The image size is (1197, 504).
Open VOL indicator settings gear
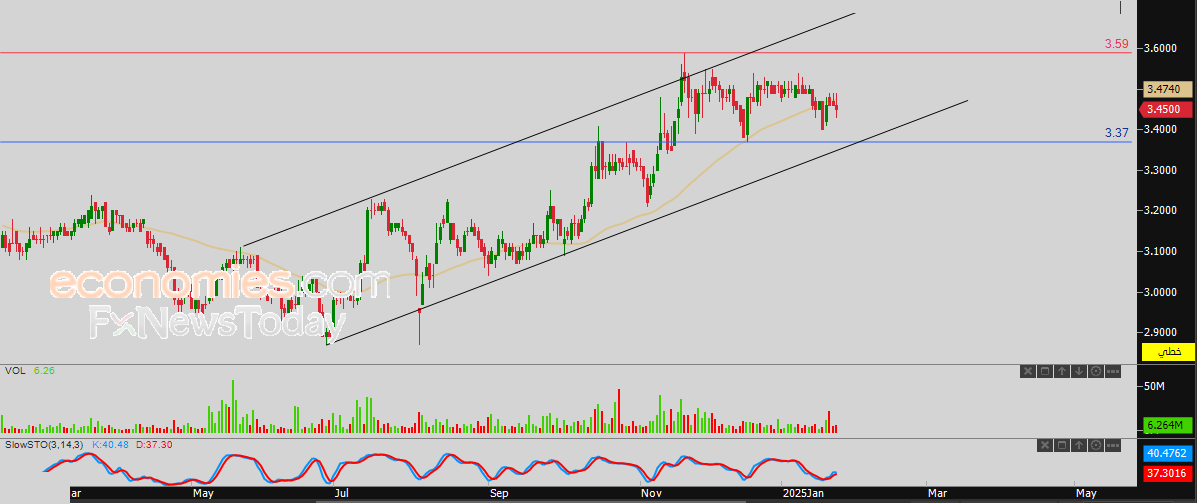tap(1096, 371)
